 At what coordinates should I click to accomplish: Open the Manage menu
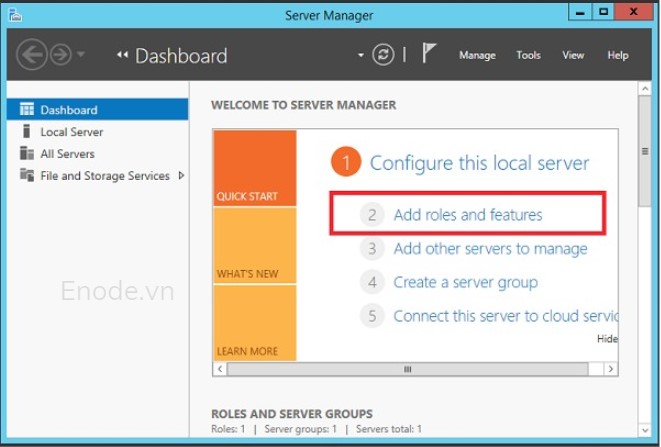pyautogui.click(x=477, y=56)
